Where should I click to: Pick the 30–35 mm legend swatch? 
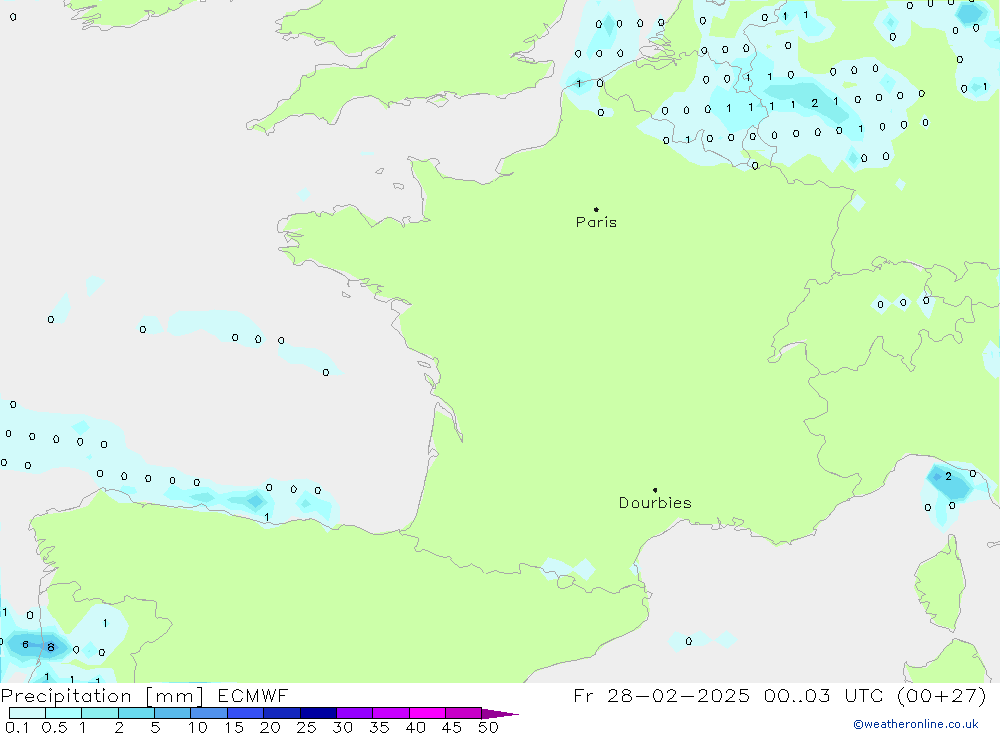[x=355, y=713]
